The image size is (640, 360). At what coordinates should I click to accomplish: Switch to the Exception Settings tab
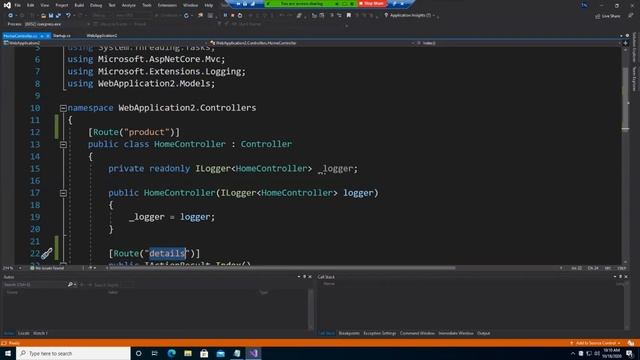click(380, 333)
